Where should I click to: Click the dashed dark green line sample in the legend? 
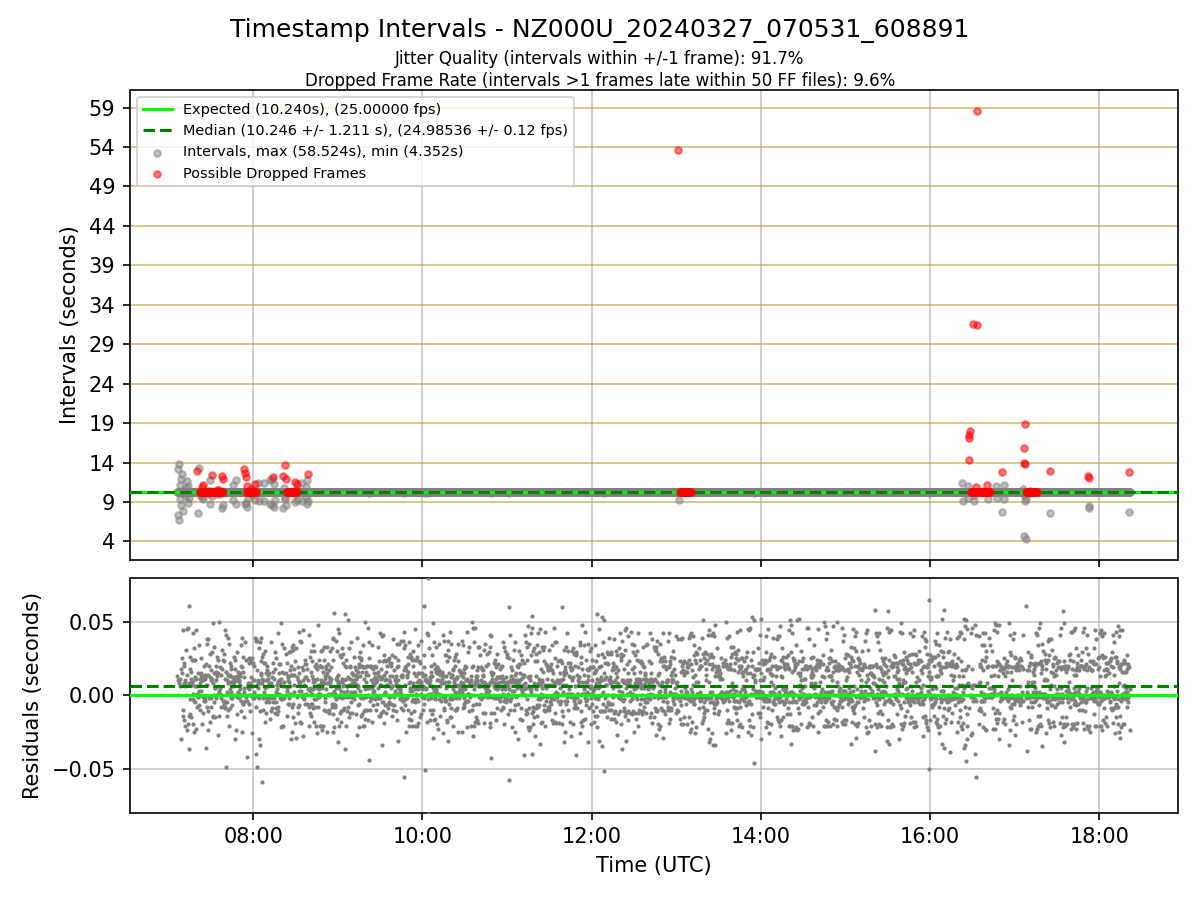tap(158, 130)
